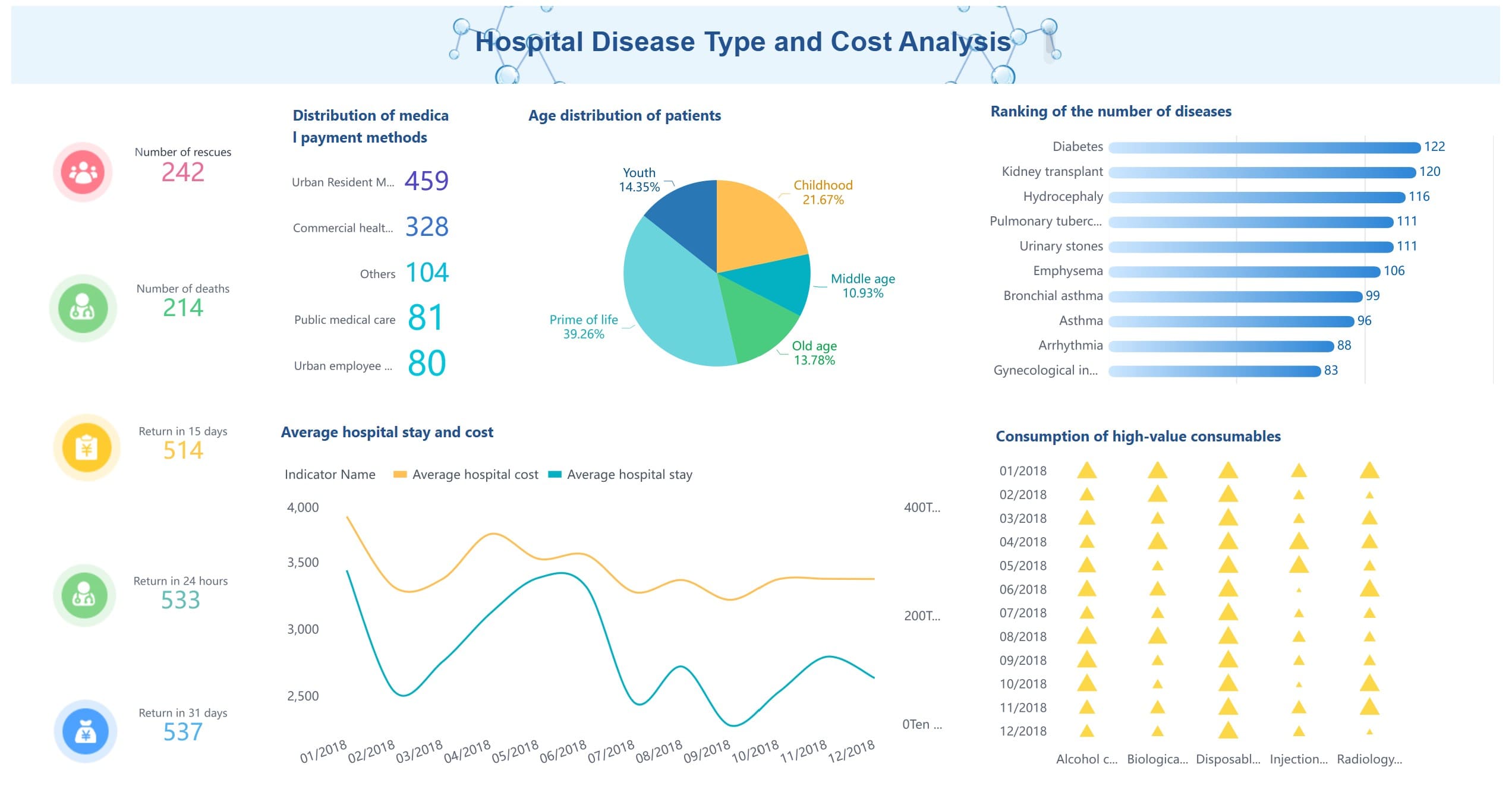Click the Return in 31 days money bag icon
Image resolution: width=1512 pixels, height=789 pixels.
click(x=84, y=732)
